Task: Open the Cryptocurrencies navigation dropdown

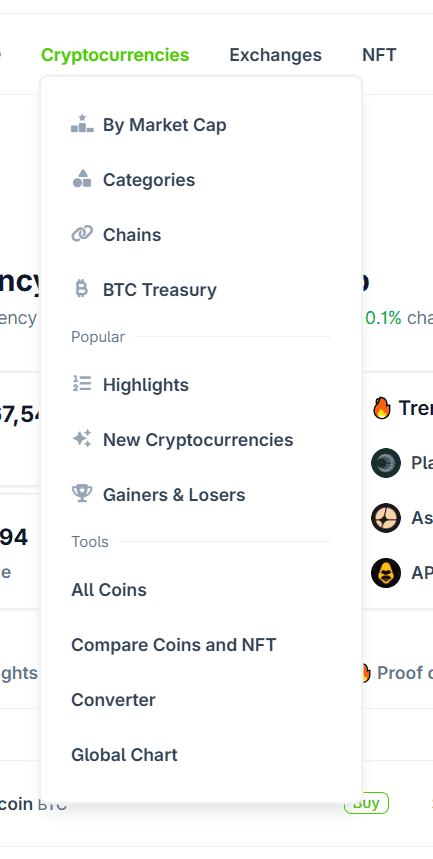Action: tap(115, 55)
